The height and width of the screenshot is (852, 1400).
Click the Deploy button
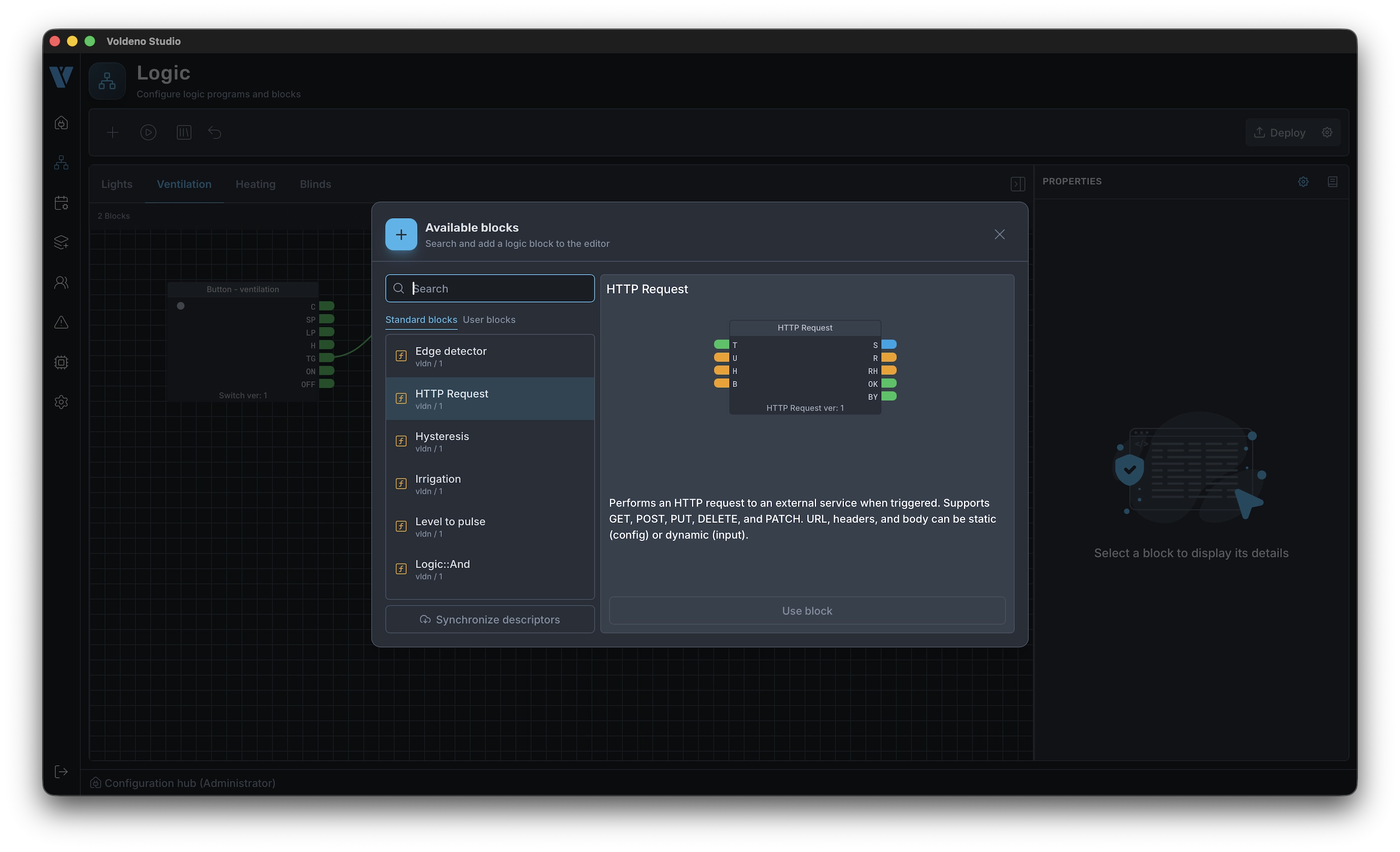coord(1280,132)
